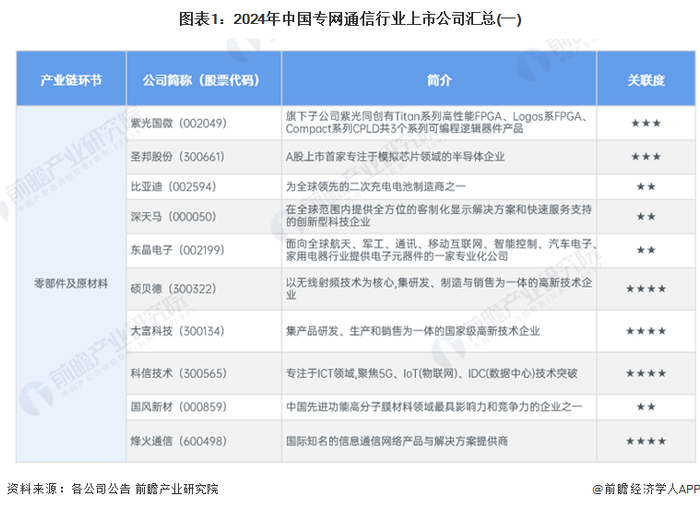Click the chart title 图表1：2024年中国专网通信行业上市公司汇总(一)
Viewport: 700px width, 508px height.
tap(350, 19)
